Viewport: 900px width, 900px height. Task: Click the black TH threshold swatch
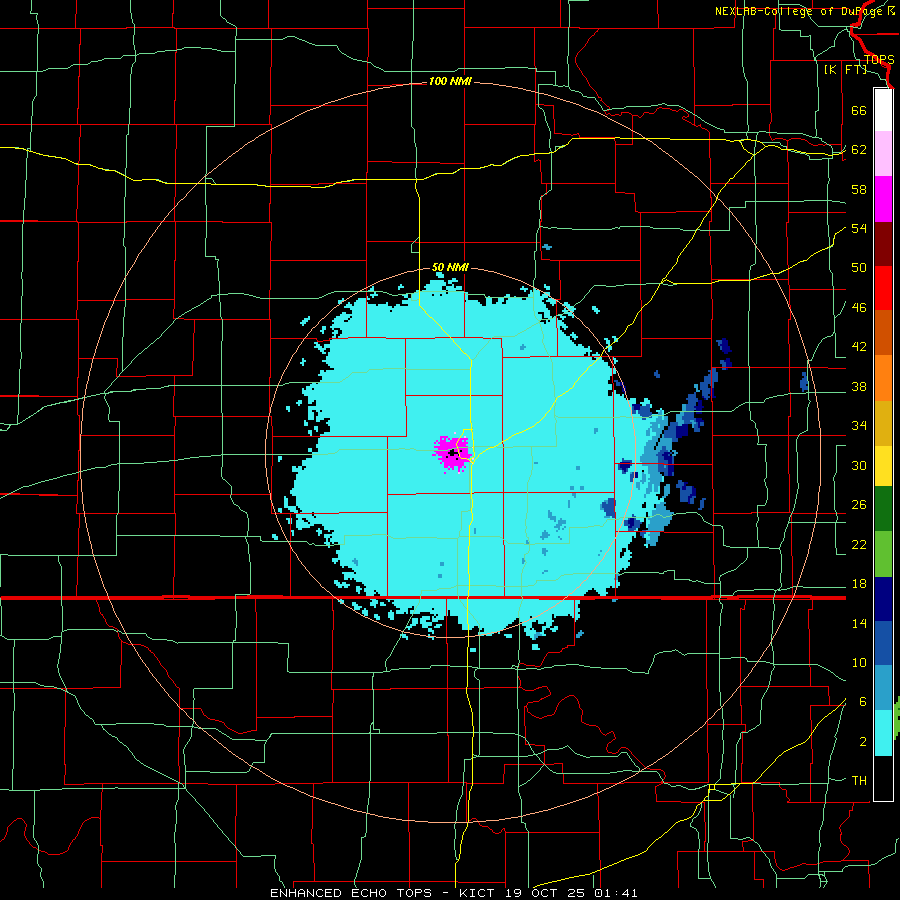pos(883,778)
